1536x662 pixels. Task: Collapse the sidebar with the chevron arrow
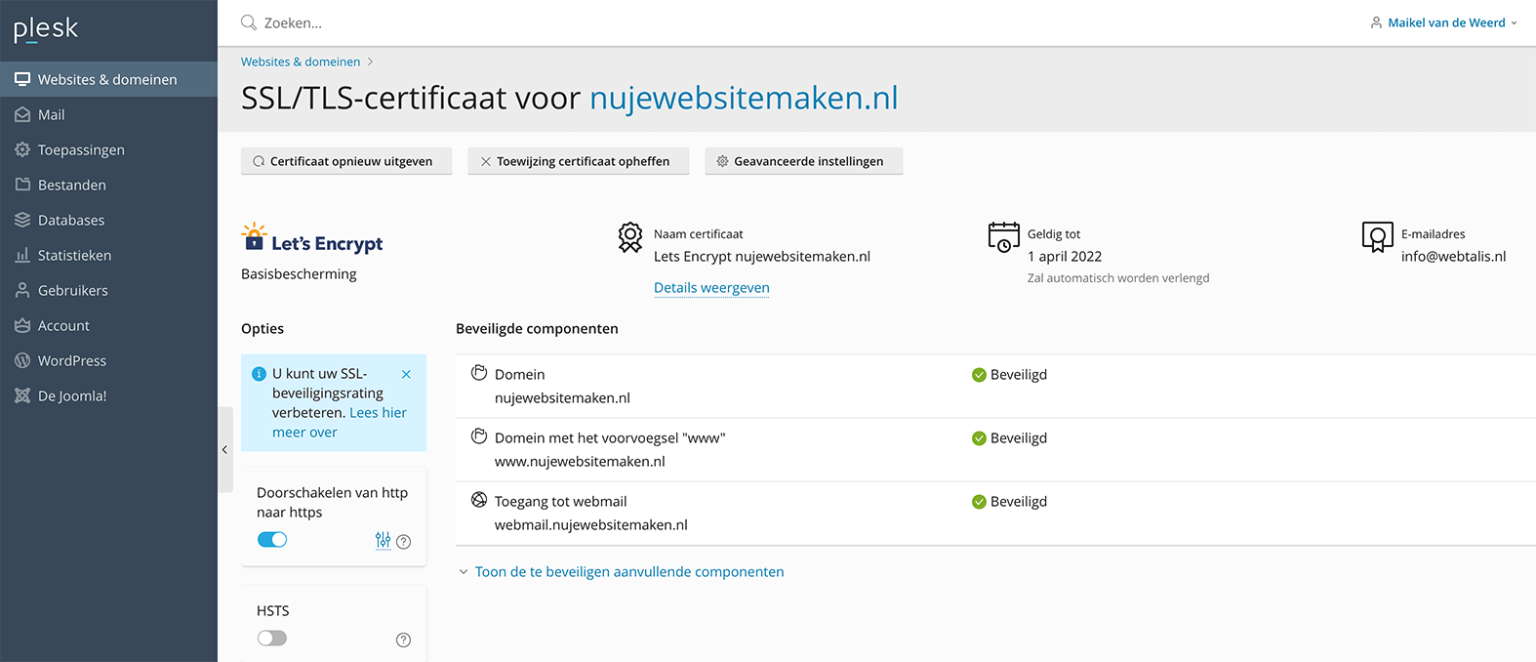tap(225, 449)
